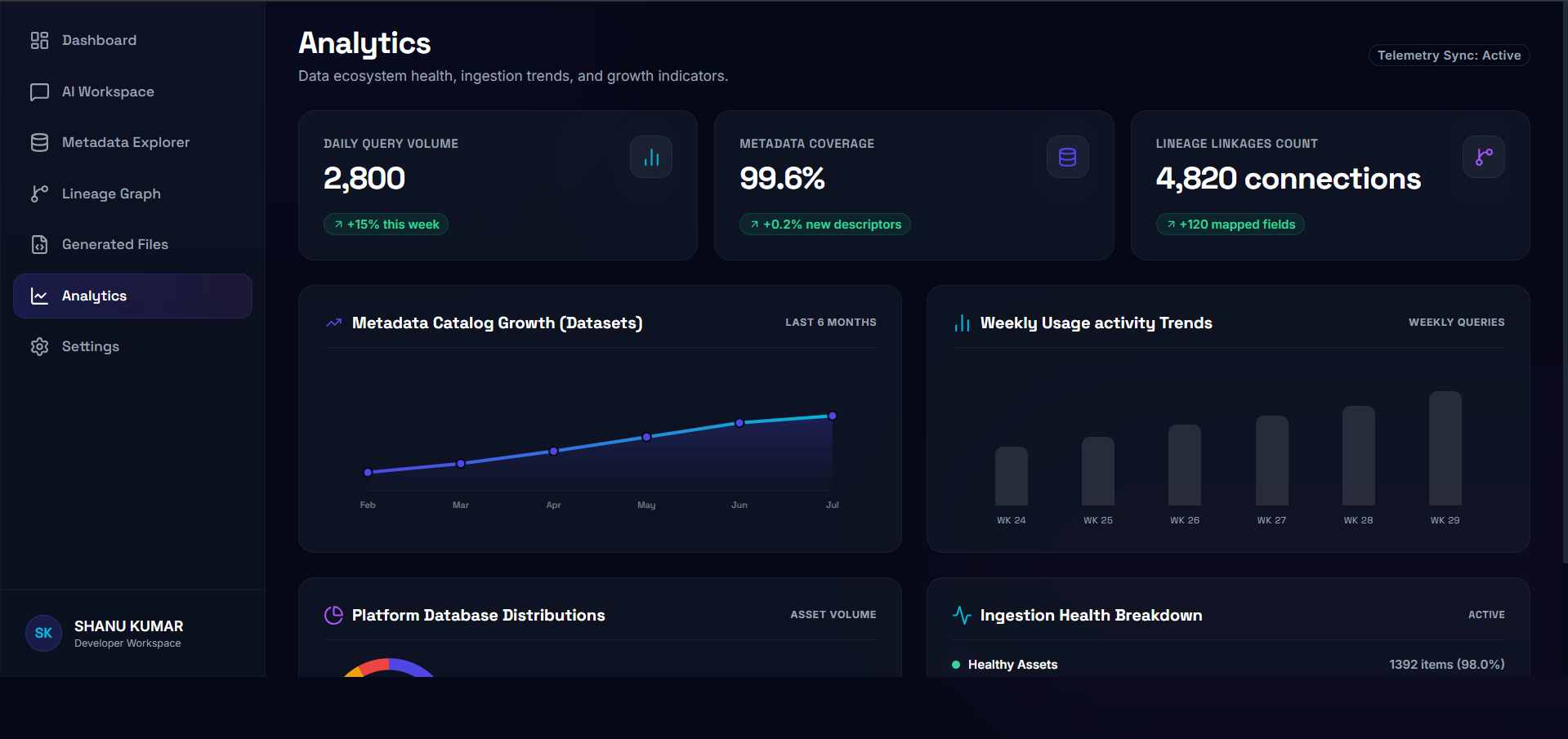
Task: Click the pulse icon beside Ingestion Health Breakdown
Action: [962, 615]
